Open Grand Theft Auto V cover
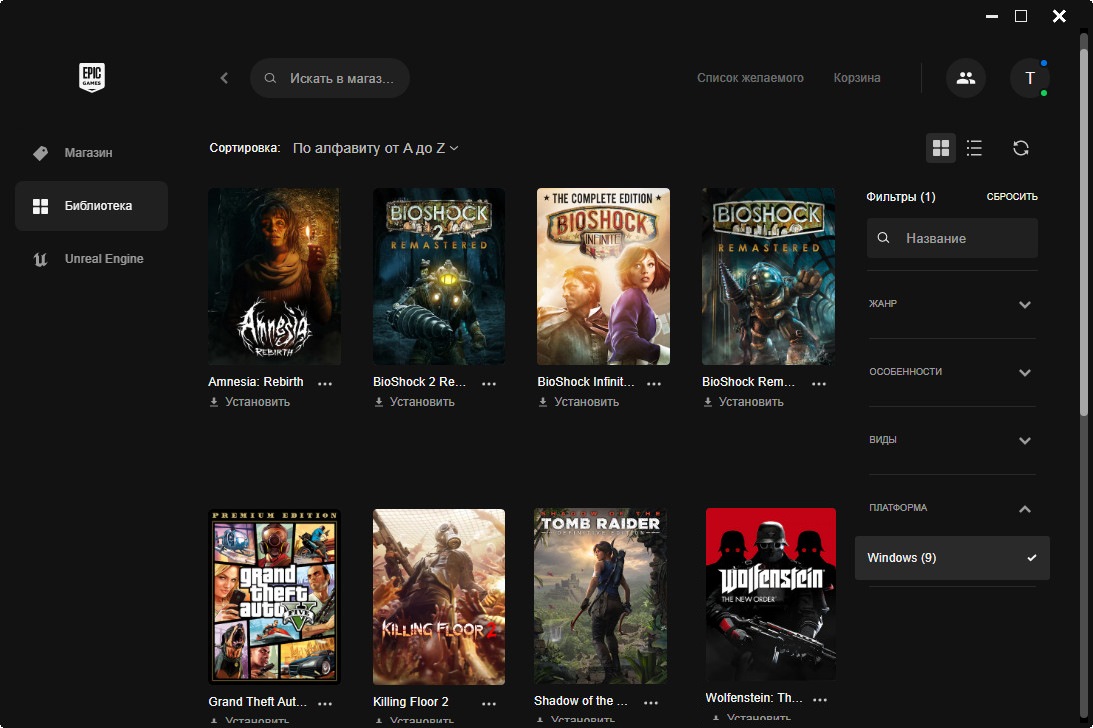Image resolution: width=1093 pixels, height=728 pixels. tap(274, 596)
